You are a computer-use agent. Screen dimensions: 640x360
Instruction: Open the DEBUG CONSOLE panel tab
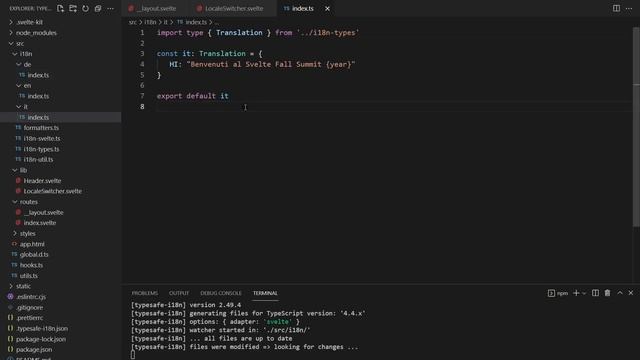pos(221,293)
